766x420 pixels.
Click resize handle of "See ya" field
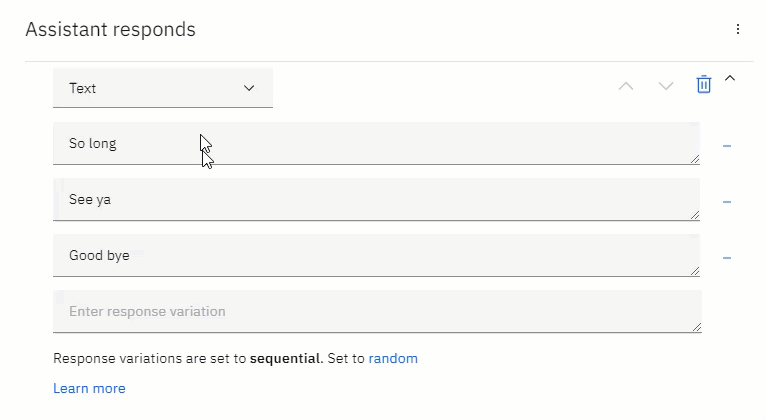pyautogui.click(x=695, y=215)
